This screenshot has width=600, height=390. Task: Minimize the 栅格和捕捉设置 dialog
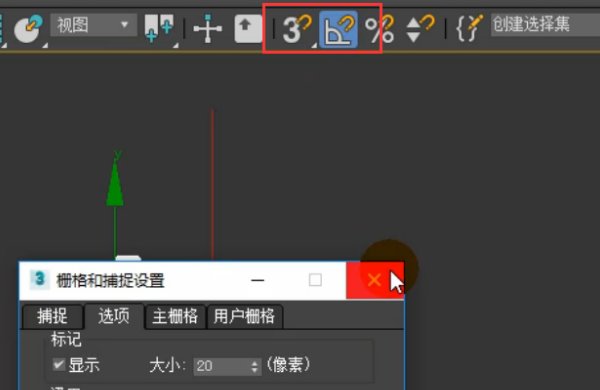tap(258, 281)
